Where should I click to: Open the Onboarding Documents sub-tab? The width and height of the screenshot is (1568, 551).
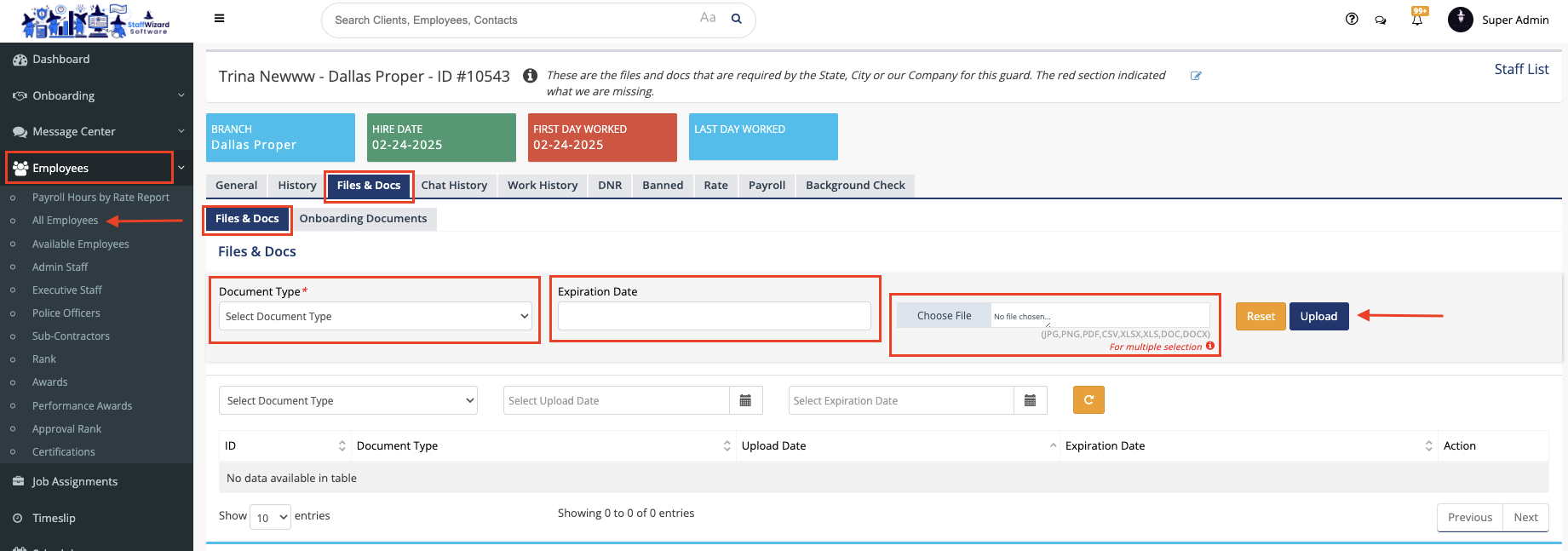[363, 219]
